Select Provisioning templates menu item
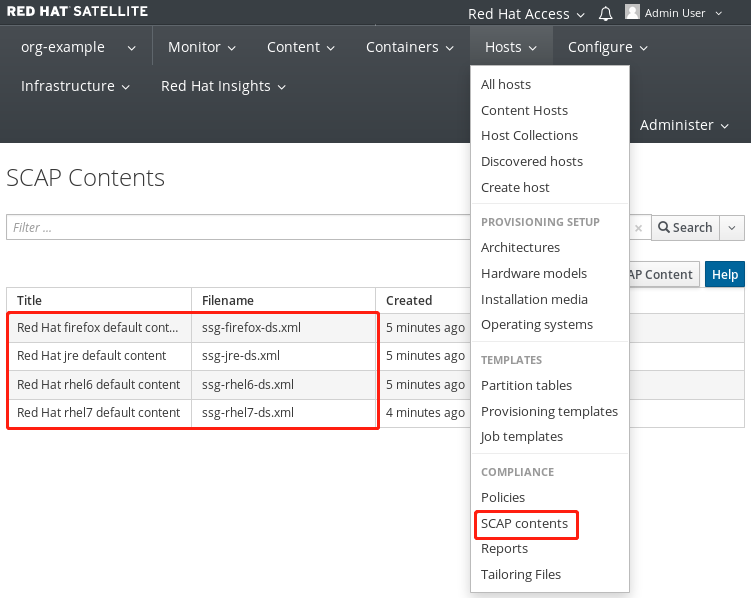This screenshot has width=751, height=598. click(549, 411)
